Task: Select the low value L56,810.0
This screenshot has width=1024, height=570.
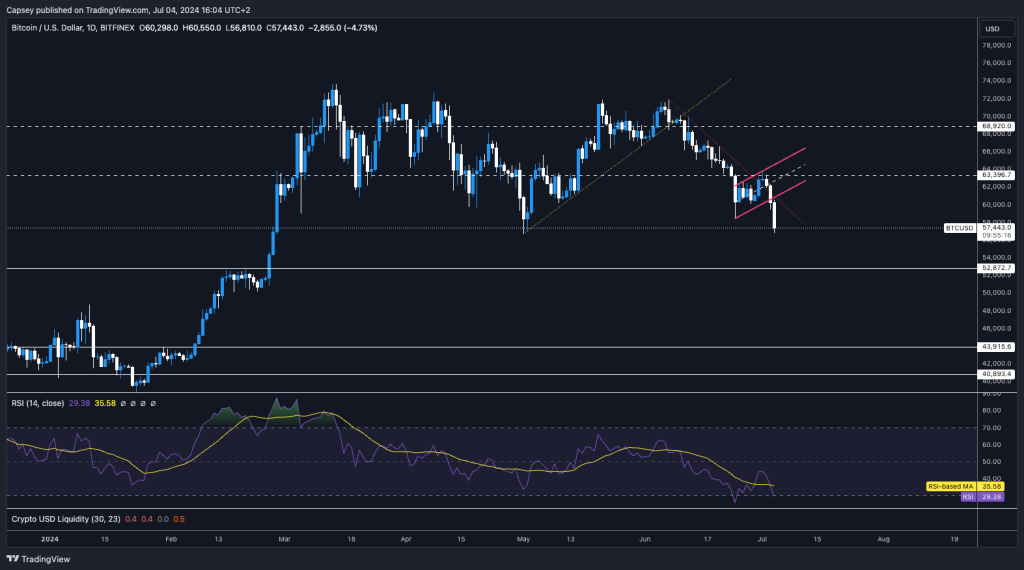Action: pyautogui.click(x=244, y=28)
